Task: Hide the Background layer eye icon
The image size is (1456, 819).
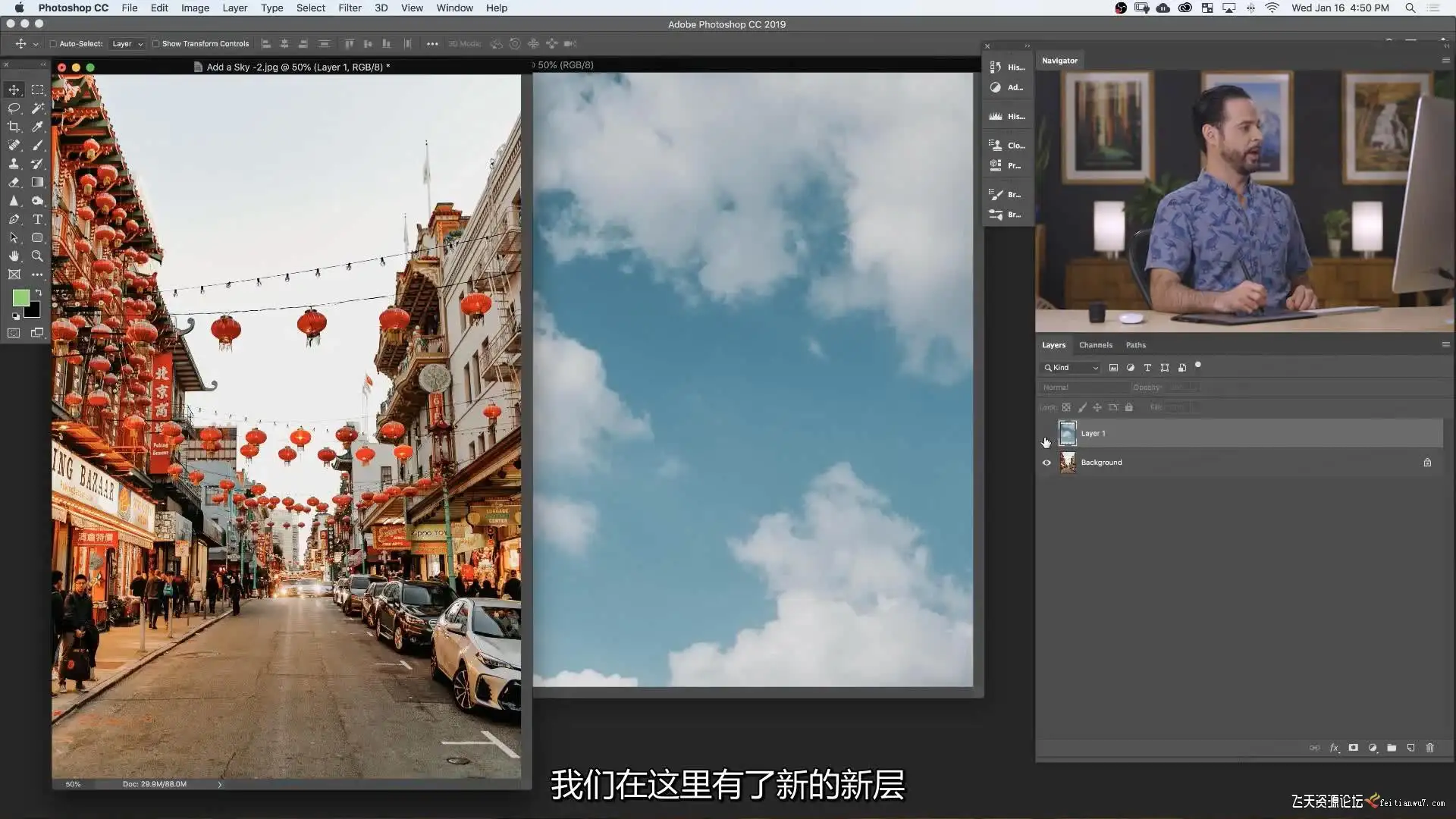Action: click(x=1046, y=463)
